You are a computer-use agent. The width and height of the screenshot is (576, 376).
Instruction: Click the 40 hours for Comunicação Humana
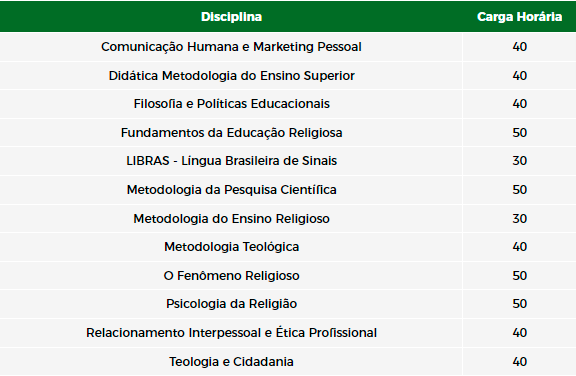pyautogui.click(x=519, y=47)
